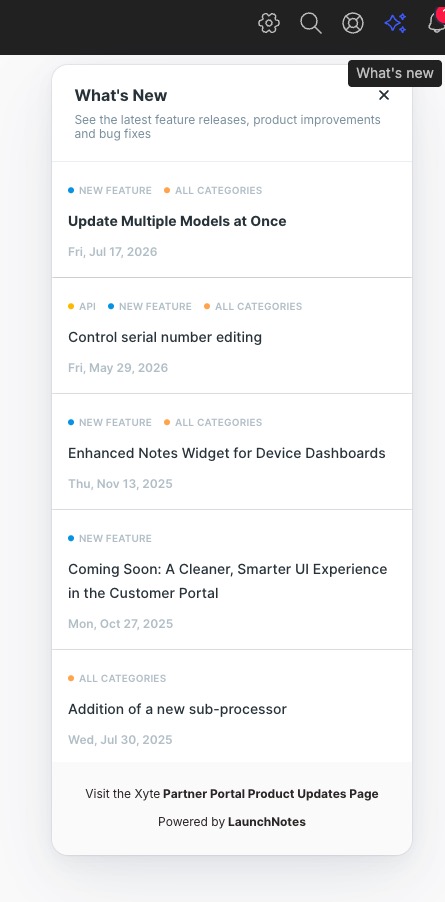Open the notifications bell icon
Viewport: 445px width, 902px height.
coord(436,22)
